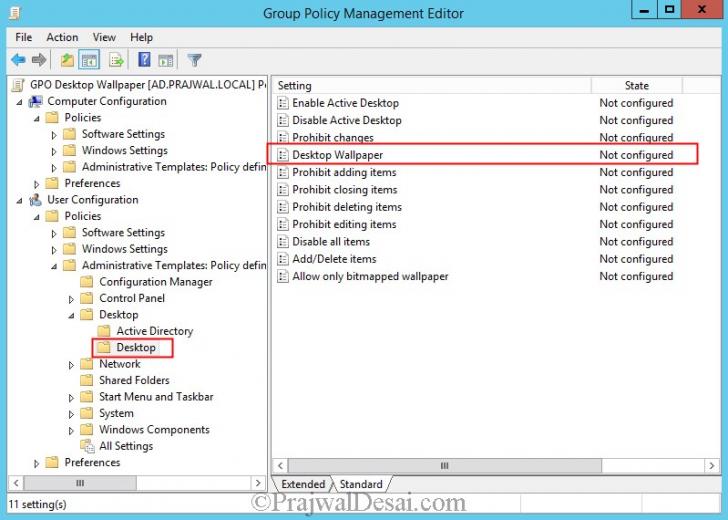Open the Help question mark icon
The image size is (728, 520).
(144, 60)
